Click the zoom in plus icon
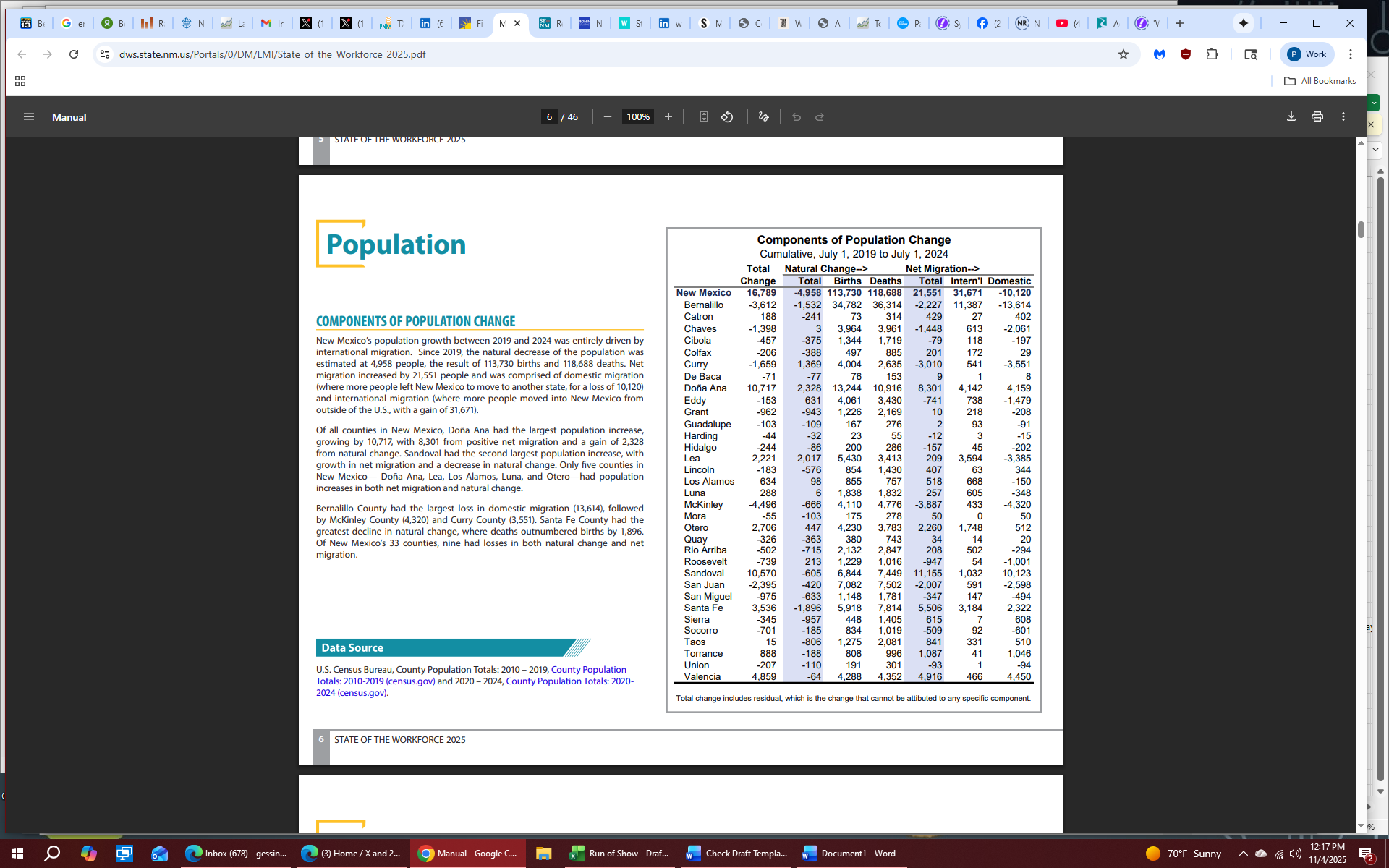The width and height of the screenshot is (1389, 868). click(x=668, y=116)
